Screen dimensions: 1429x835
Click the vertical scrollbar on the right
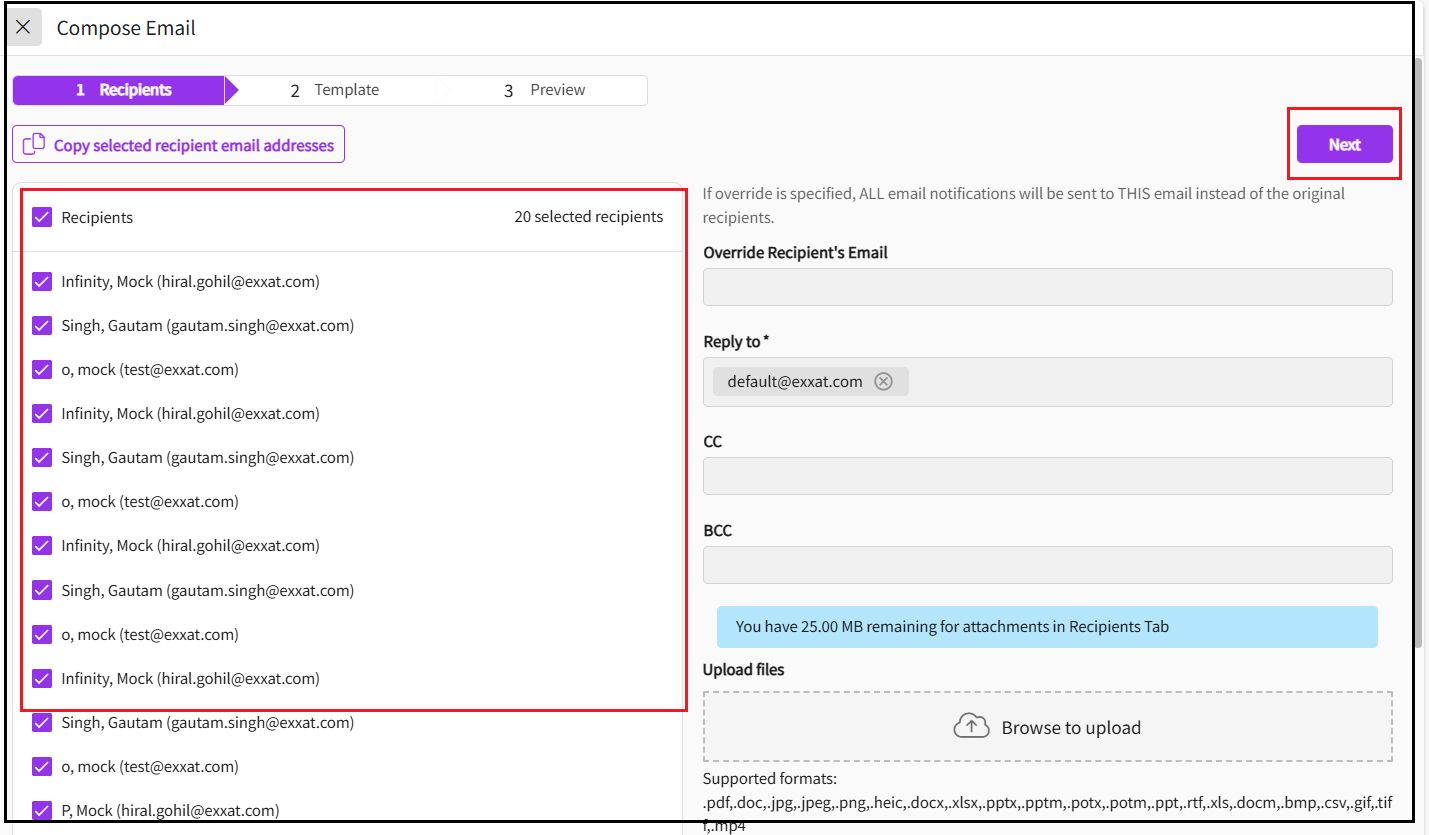pyautogui.click(x=1418, y=350)
